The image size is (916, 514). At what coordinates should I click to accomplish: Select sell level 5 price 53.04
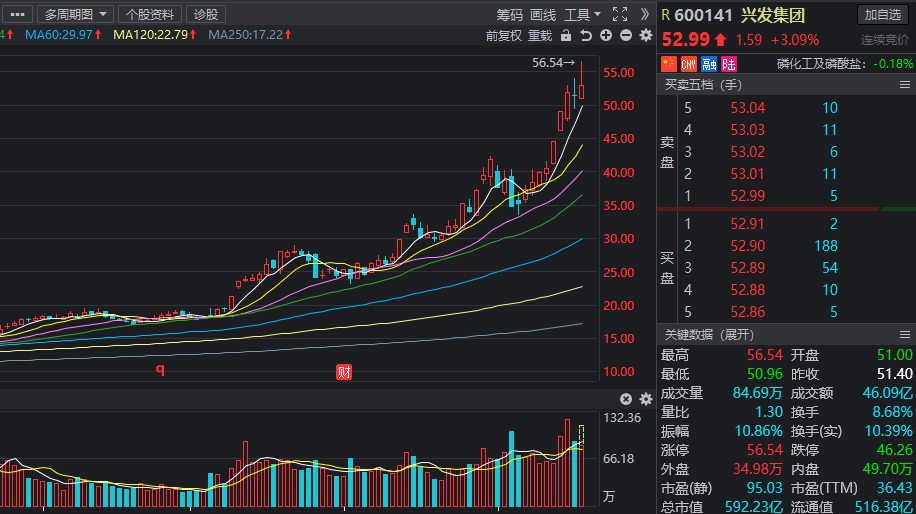pyautogui.click(x=747, y=108)
